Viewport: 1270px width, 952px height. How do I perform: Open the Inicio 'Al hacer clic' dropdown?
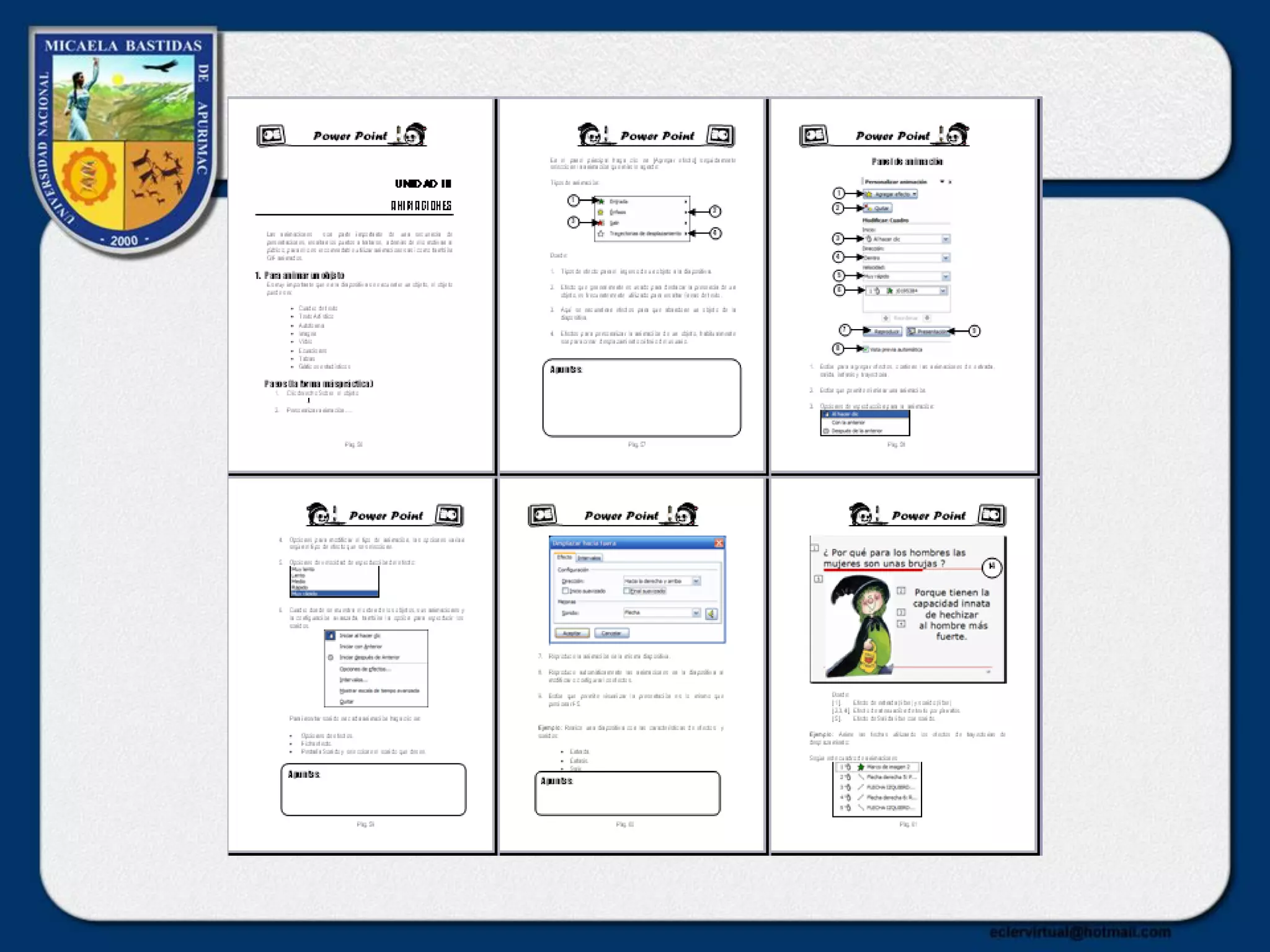pyautogui.click(x=946, y=239)
